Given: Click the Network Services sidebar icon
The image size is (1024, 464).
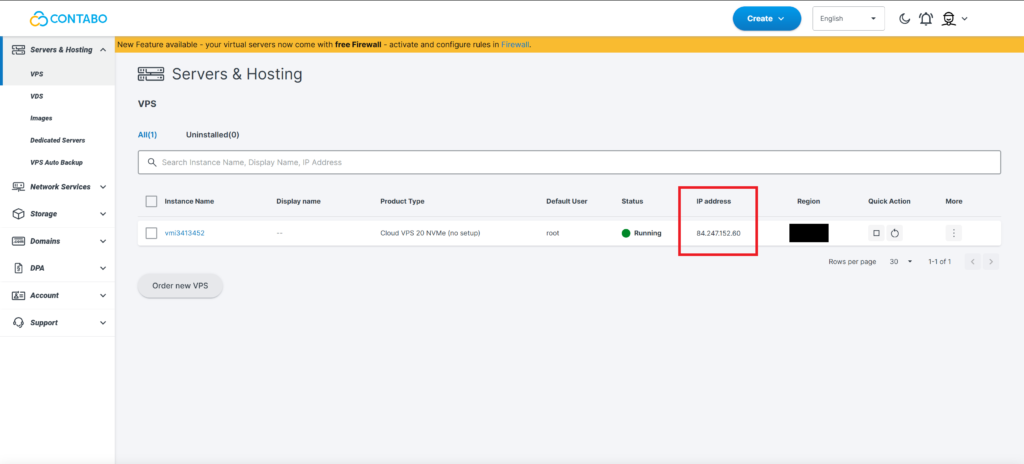Looking at the screenshot, I should [x=18, y=187].
